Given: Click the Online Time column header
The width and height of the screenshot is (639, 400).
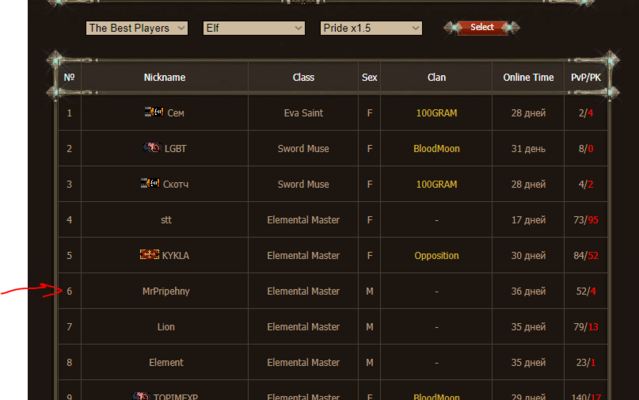Looking at the screenshot, I should tap(528, 77).
